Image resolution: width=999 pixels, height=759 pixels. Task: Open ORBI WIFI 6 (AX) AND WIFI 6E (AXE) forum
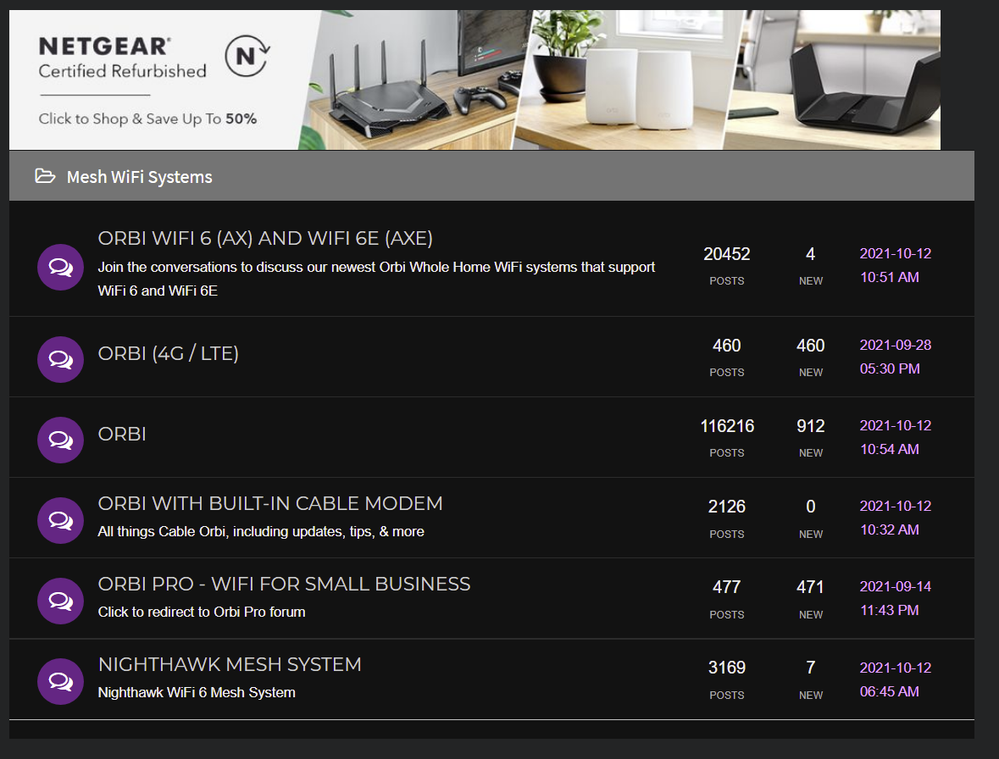click(x=265, y=238)
